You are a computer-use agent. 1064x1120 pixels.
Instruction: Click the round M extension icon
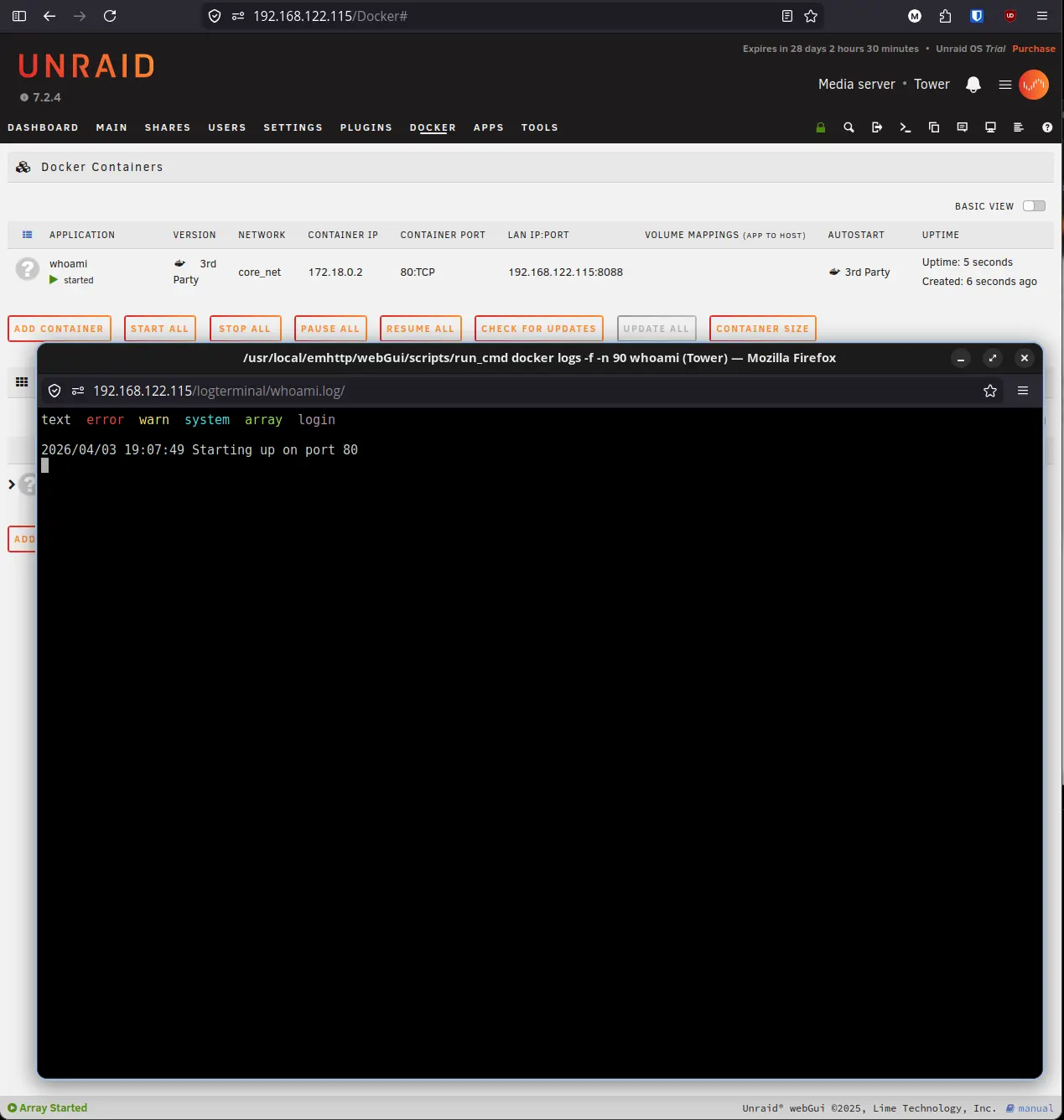pos(915,16)
